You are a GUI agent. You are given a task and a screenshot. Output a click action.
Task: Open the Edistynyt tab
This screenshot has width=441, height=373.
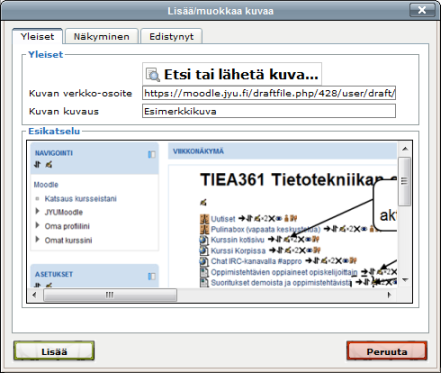tap(171, 36)
